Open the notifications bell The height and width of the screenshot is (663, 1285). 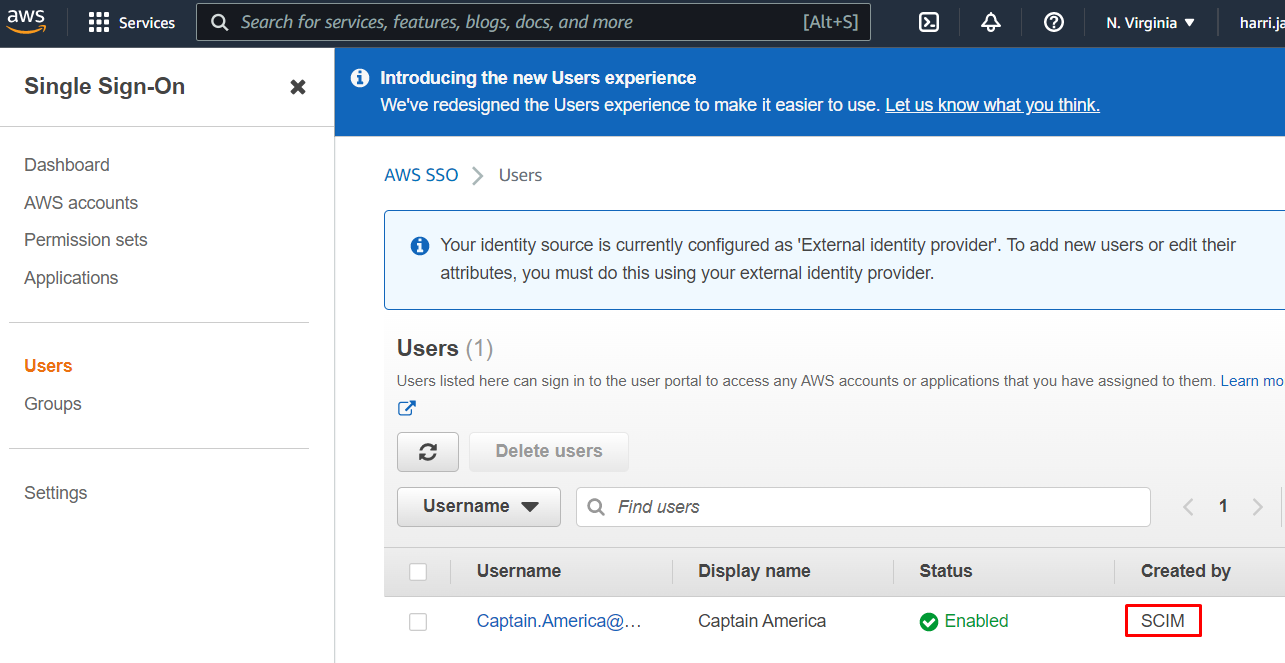click(x=991, y=22)
